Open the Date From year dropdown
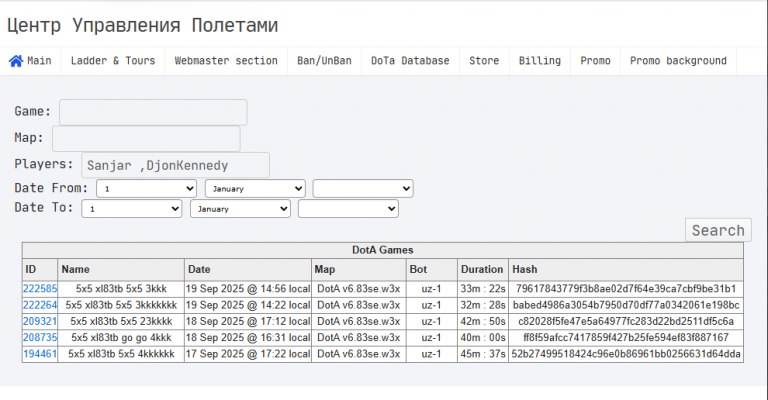This screenshot has height=400, width=768. click(x=363, y=188)
